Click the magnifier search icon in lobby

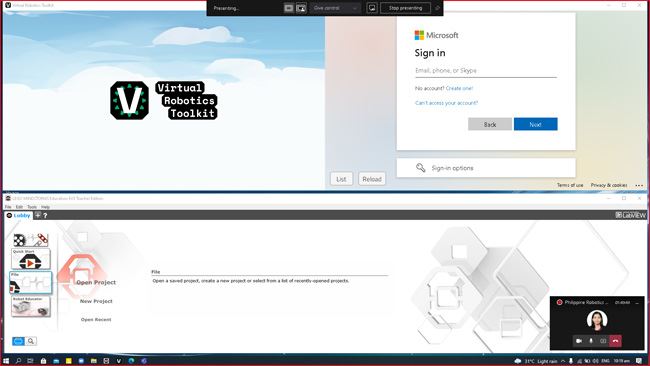(31, 341)
